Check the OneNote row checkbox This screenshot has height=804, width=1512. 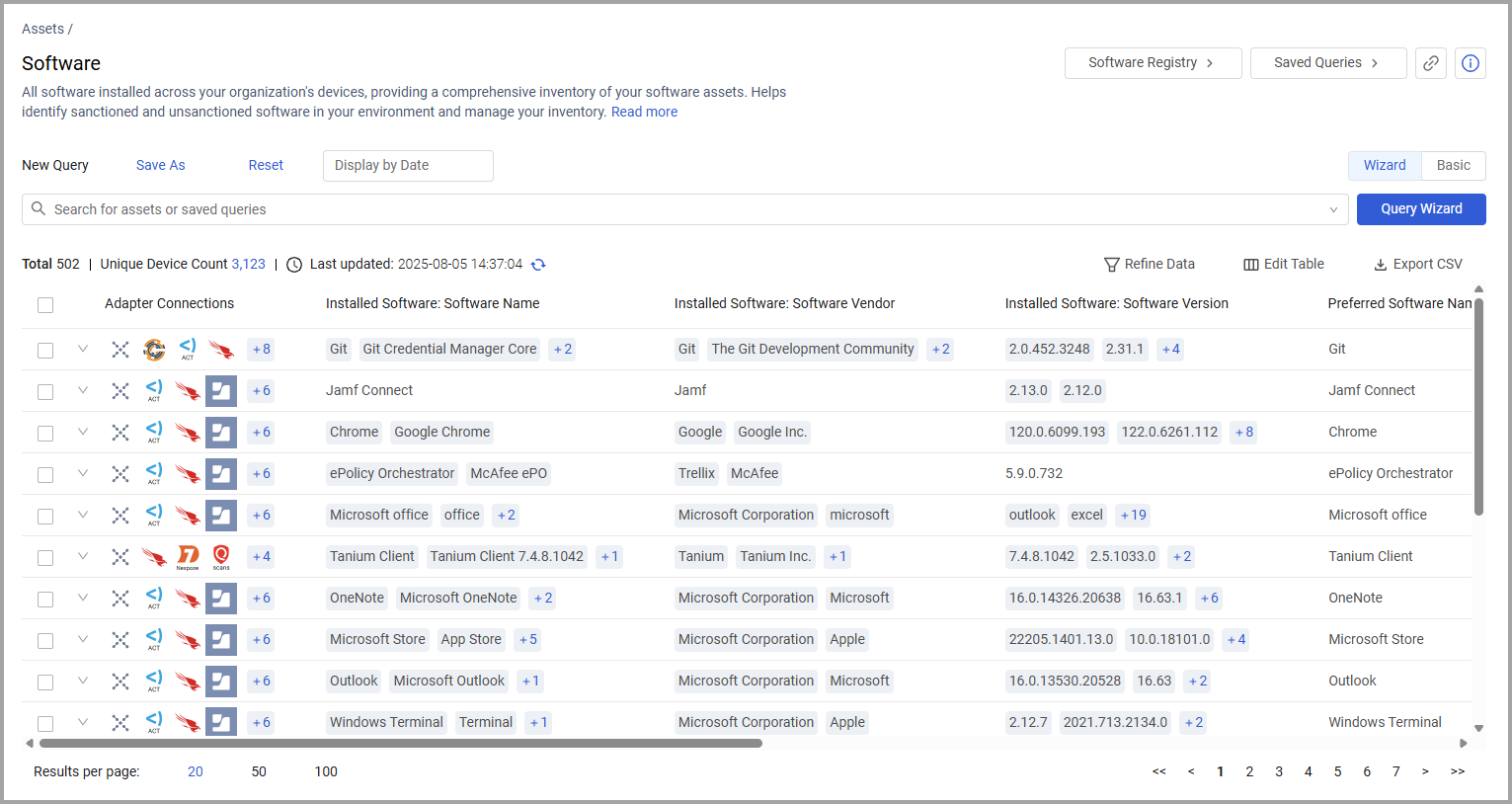point(45,600)
